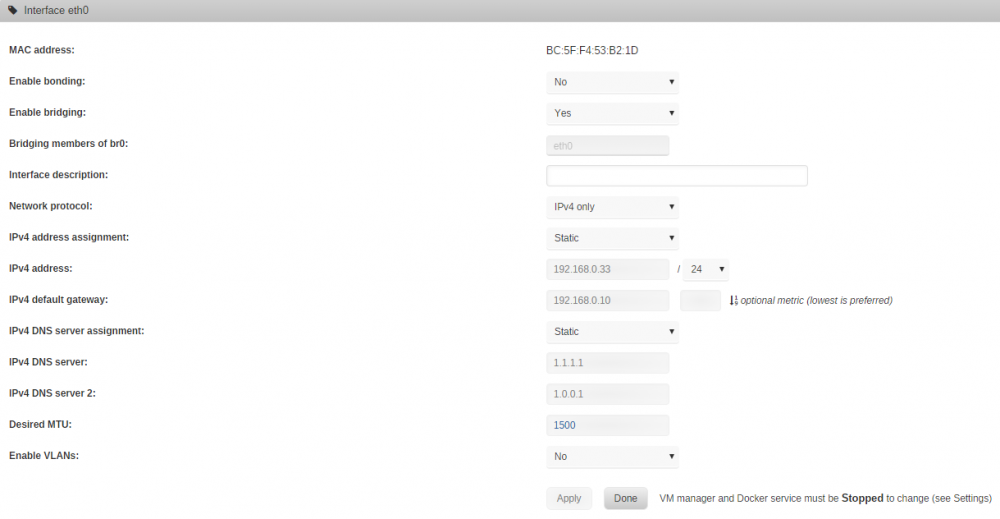Click the Enable bridging label
Image resolution: width=1000 pixels, height=519 pixels.
[x=47, y=112]
